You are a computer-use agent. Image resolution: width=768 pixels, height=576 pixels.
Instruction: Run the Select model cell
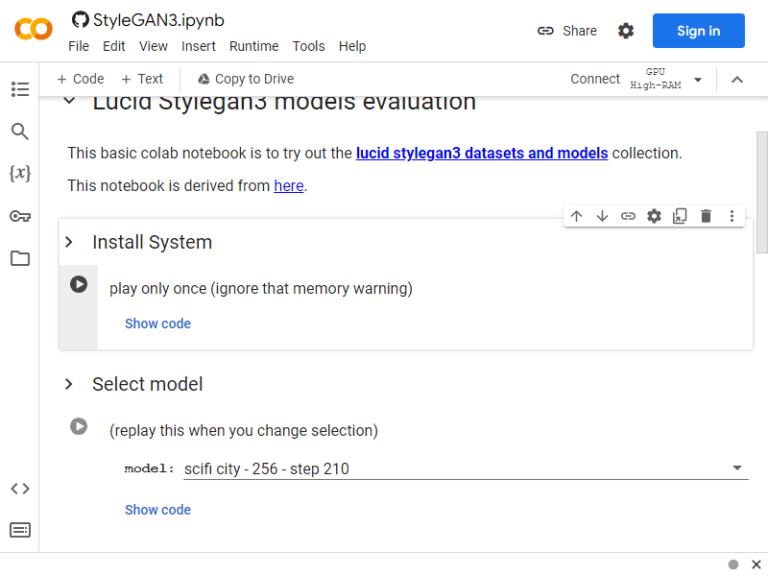78,426
